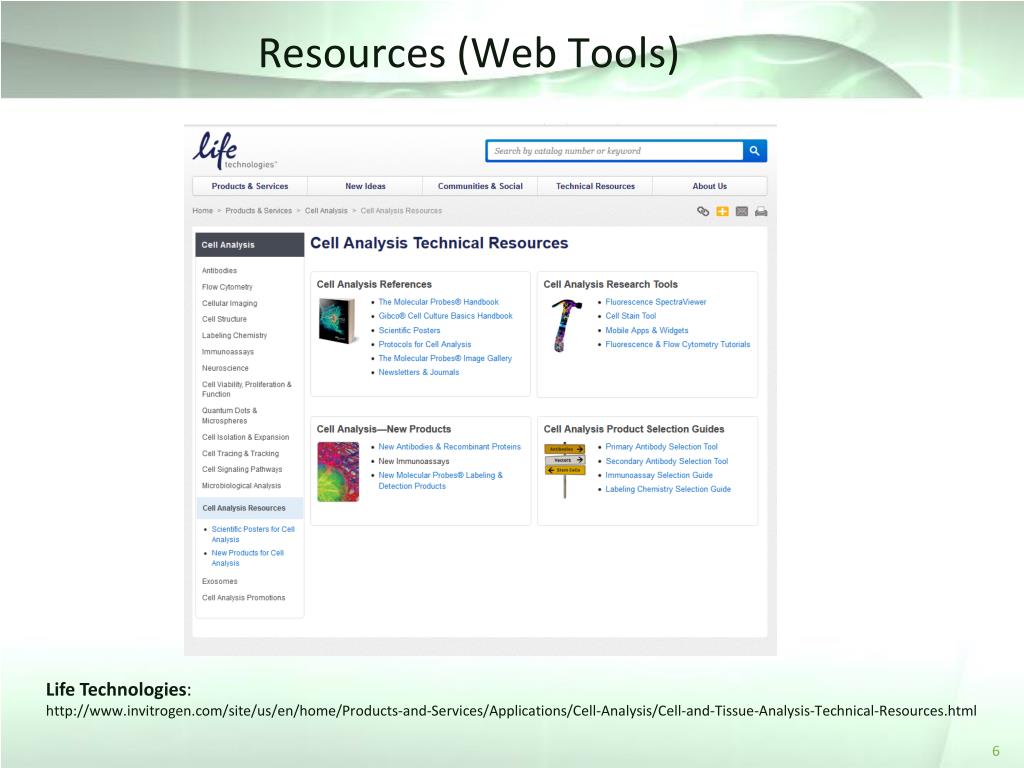
Task: Select Quantum Dots & Microspheres
Action: 229,415
